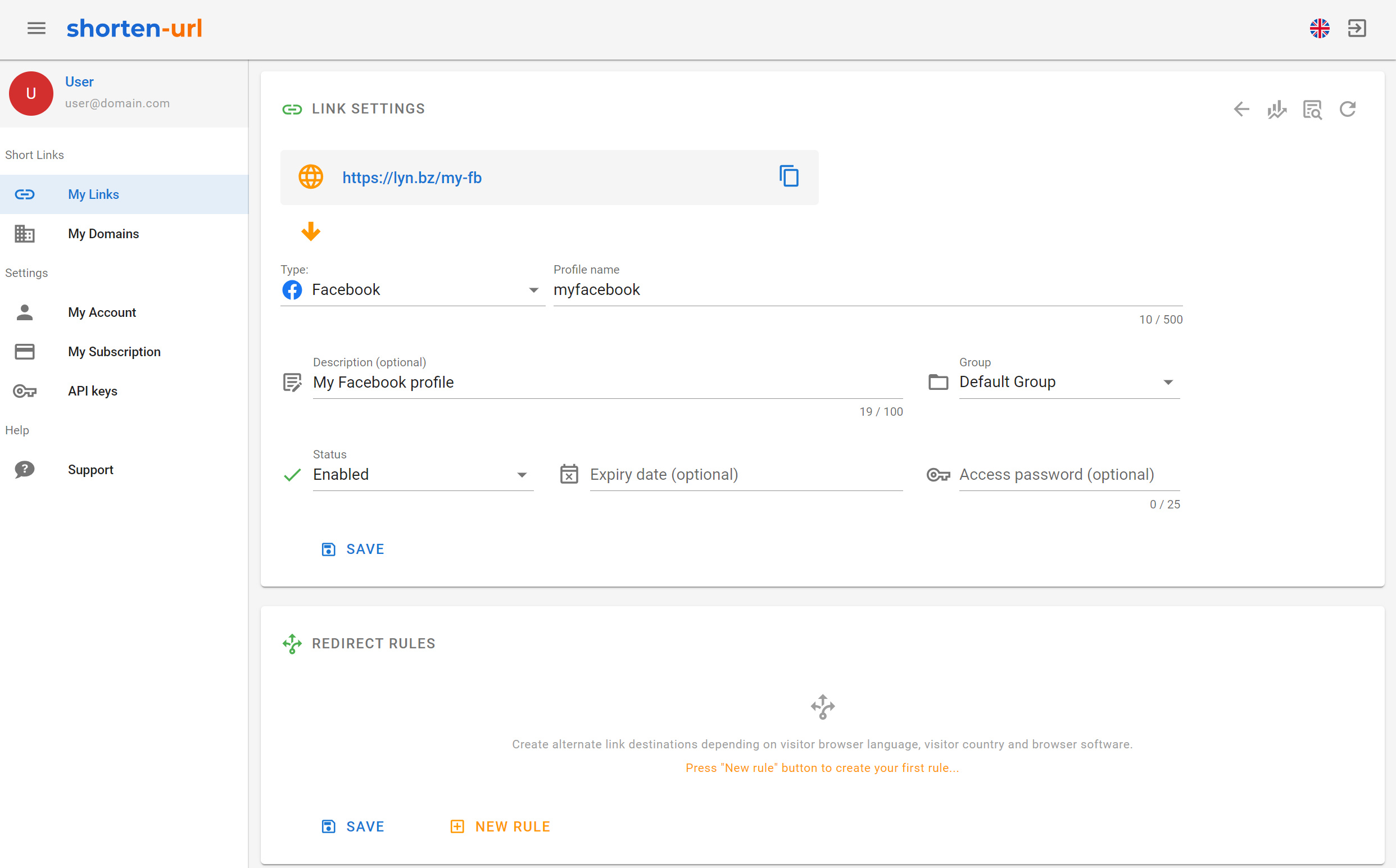
Task: Click NEW RULE to create a redirect rule
Action: tap(499, 826)
